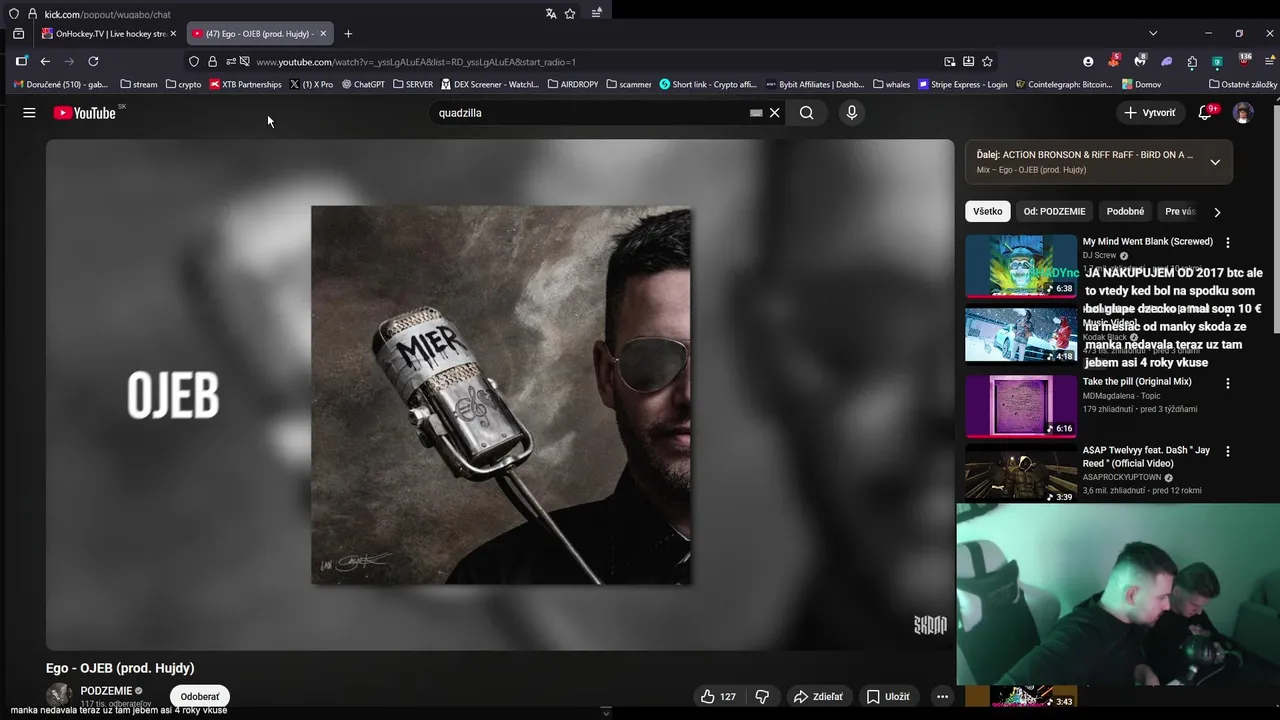Open the stream bookmarks folder
This screenshot has width=1280, height=720.
click(138, 85)
